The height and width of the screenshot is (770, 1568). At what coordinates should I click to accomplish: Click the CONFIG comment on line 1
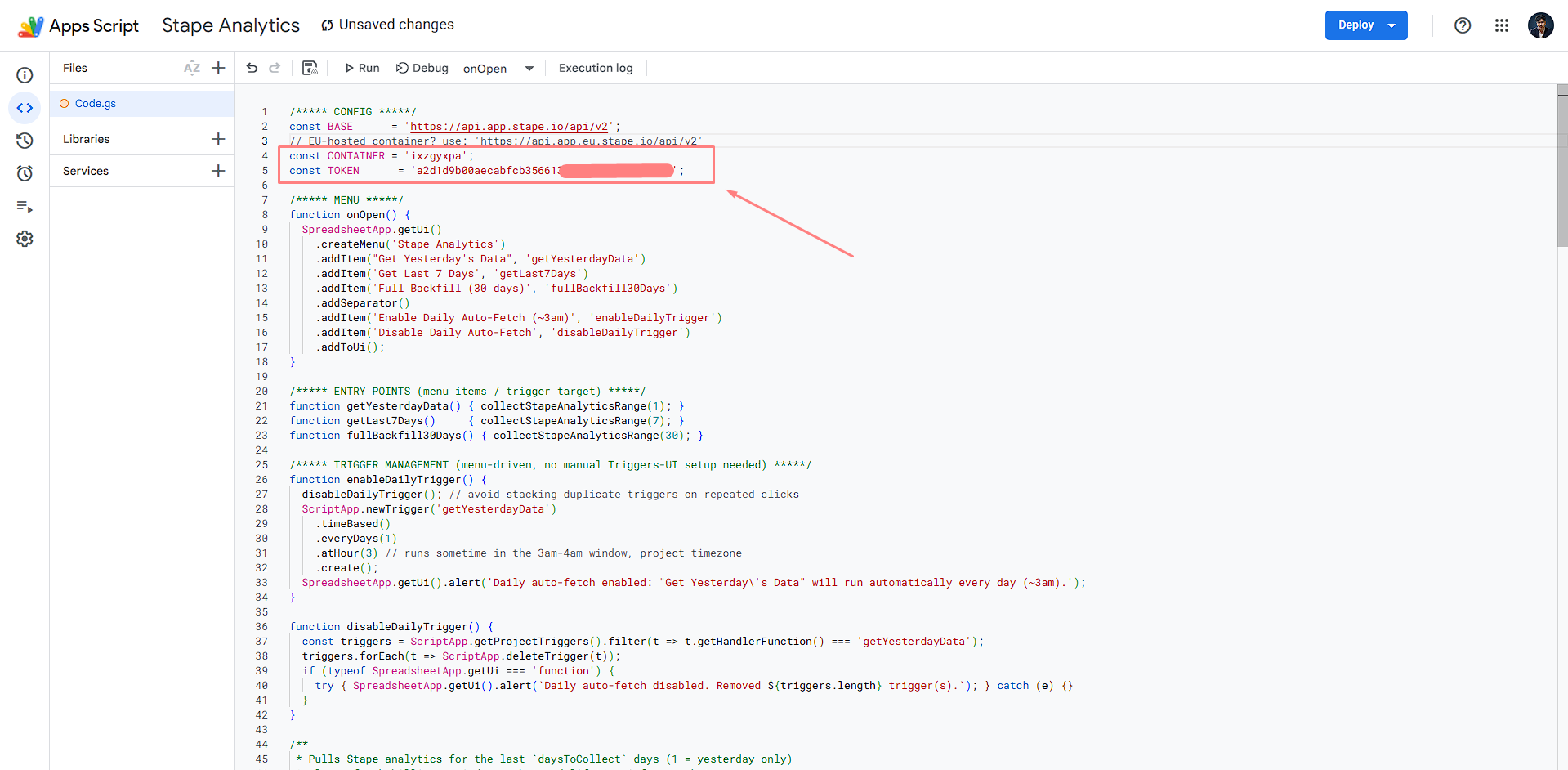click(353, 112)
